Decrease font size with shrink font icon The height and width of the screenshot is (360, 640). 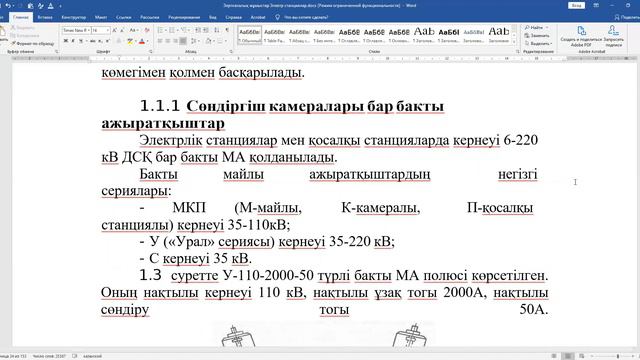[122, 30]
